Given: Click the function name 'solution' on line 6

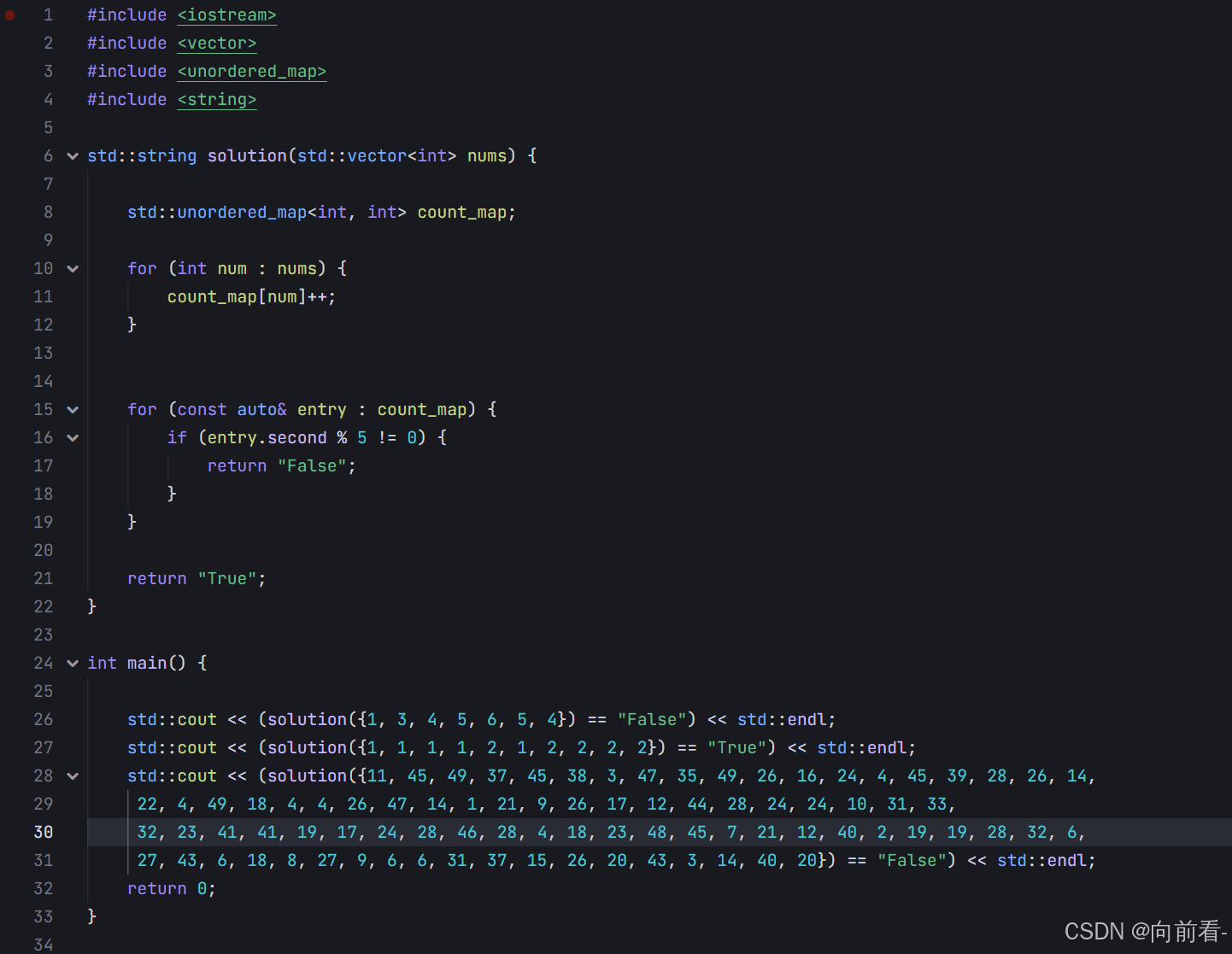Looking at the screenshot, I should point(247,156).
